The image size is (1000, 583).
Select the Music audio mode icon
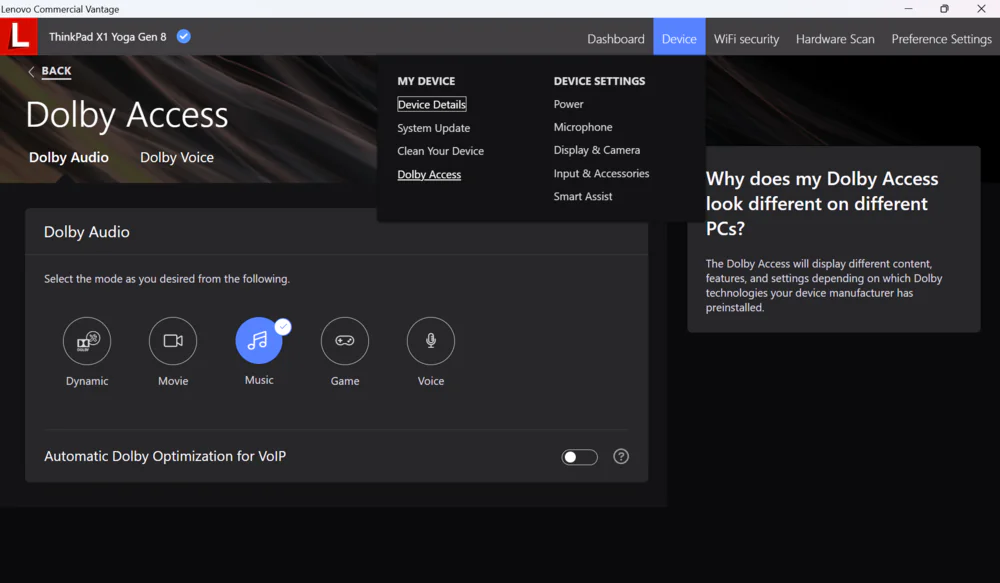click(259, 341)
